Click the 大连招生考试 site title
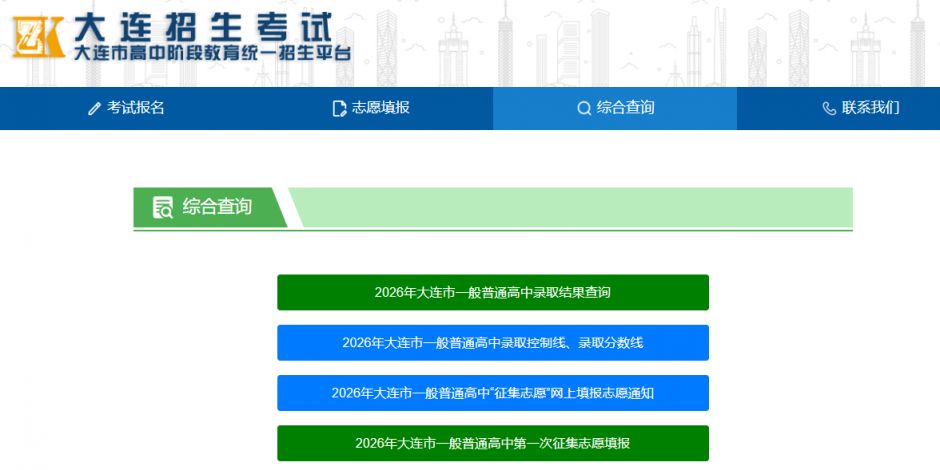 (203, 27)
